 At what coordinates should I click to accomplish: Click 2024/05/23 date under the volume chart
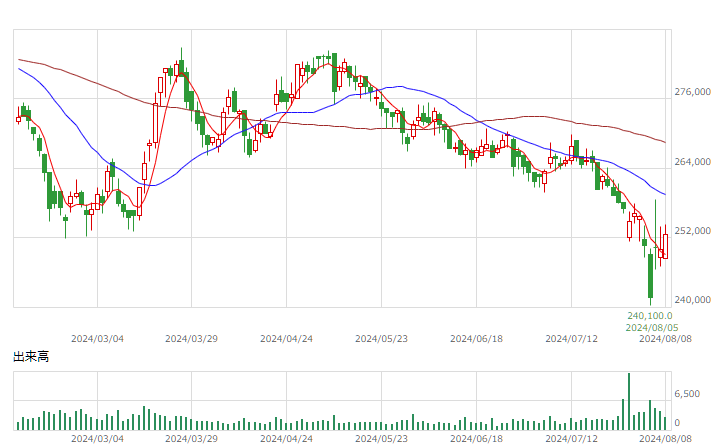click(x=381, y=439)
